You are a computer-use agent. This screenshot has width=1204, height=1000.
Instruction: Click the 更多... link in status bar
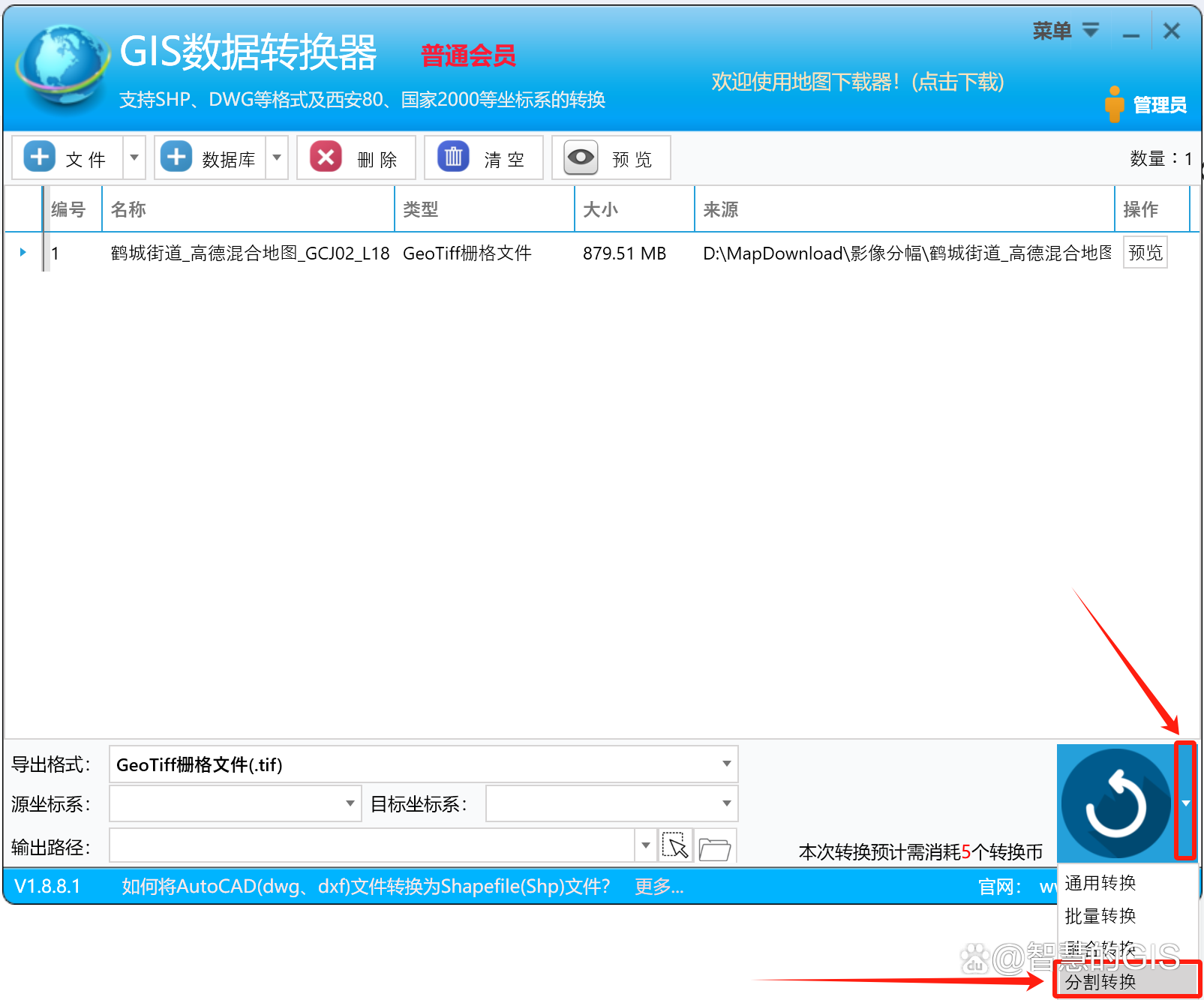tap(659, 887)
